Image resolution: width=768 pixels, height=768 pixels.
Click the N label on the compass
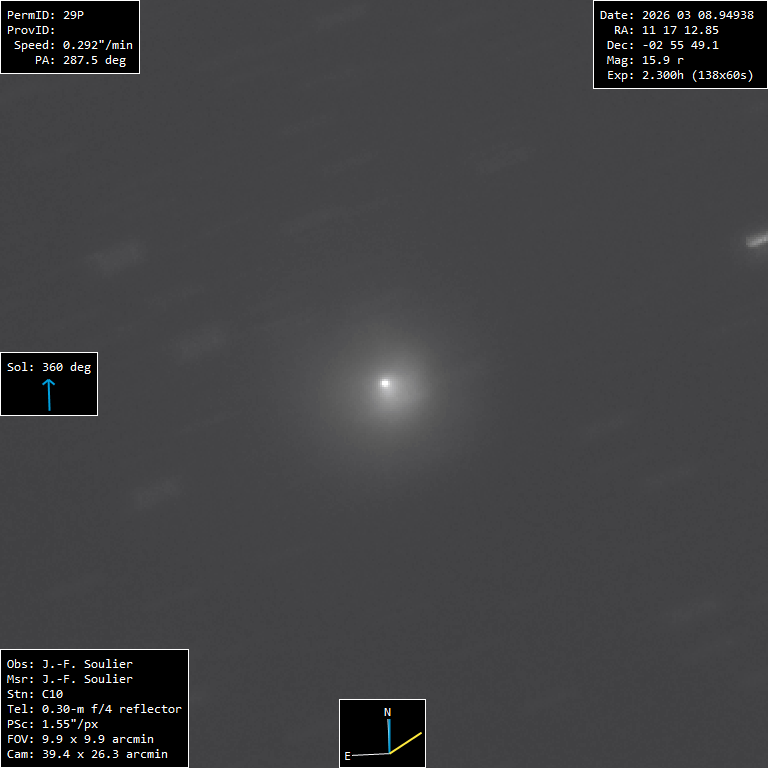click(388, 712)
